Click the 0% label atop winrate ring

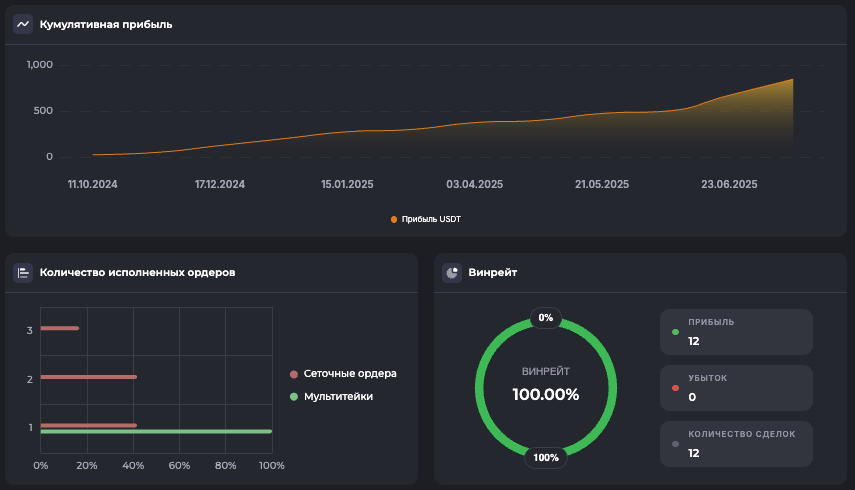click(546, 318)
